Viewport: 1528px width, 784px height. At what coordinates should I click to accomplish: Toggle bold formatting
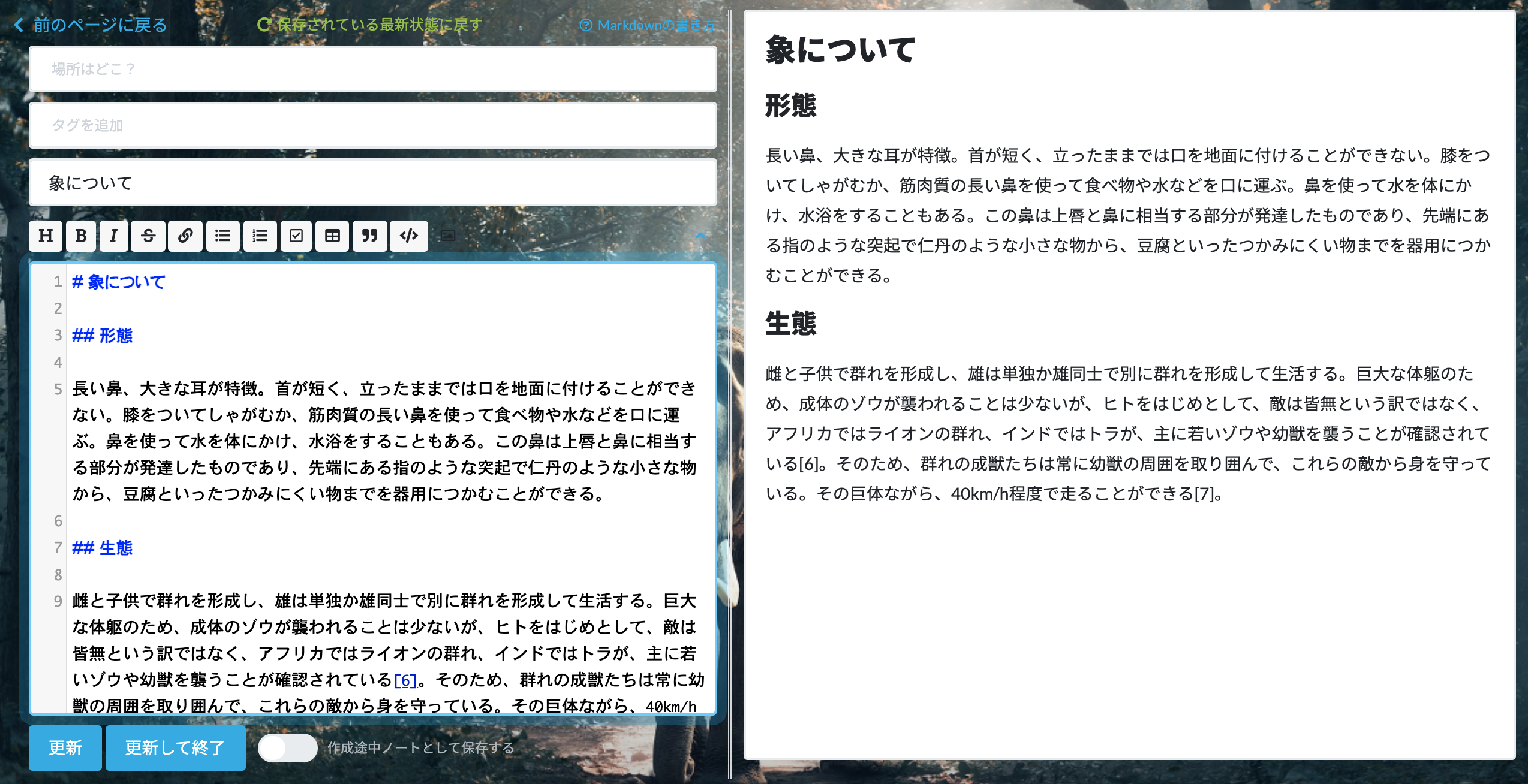point(81,236)
